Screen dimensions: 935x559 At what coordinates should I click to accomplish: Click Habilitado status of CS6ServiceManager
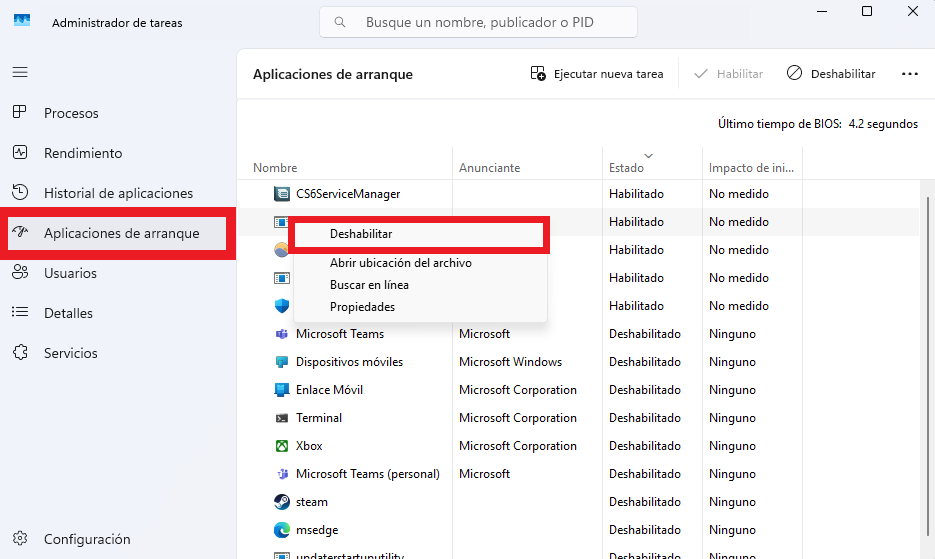point(636,193)
